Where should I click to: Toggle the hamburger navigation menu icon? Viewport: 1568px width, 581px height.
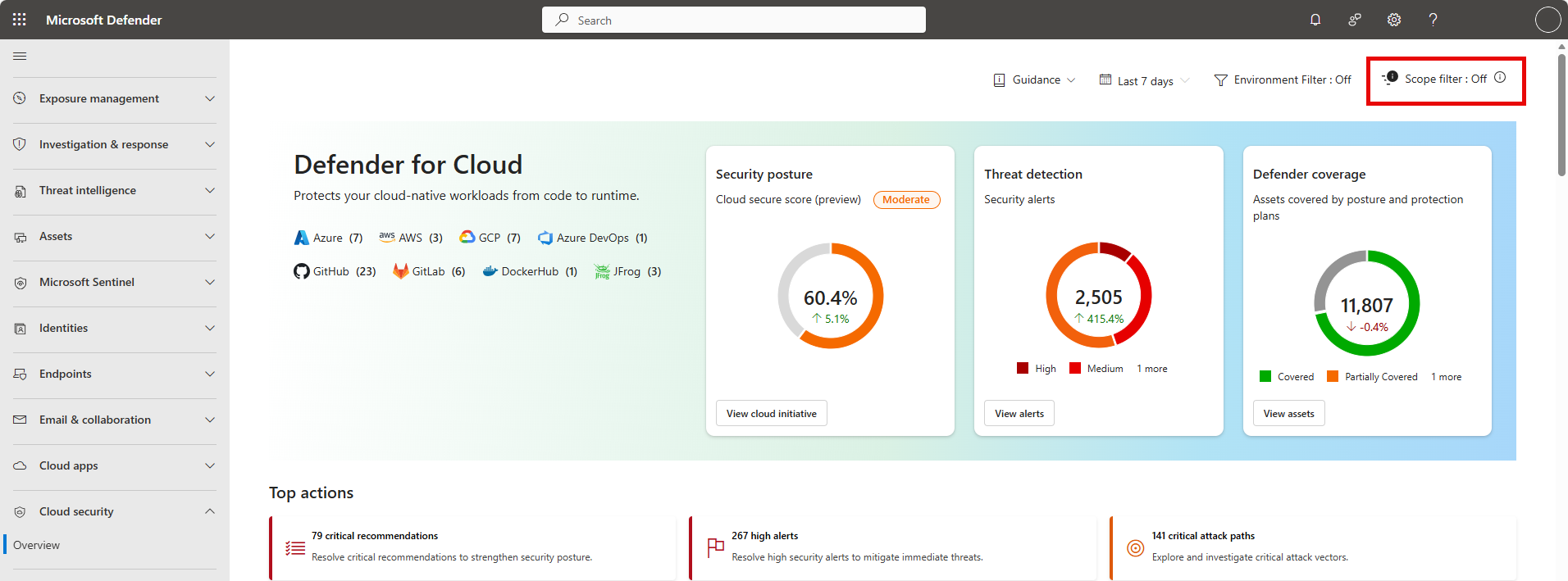tap(20, 56)
